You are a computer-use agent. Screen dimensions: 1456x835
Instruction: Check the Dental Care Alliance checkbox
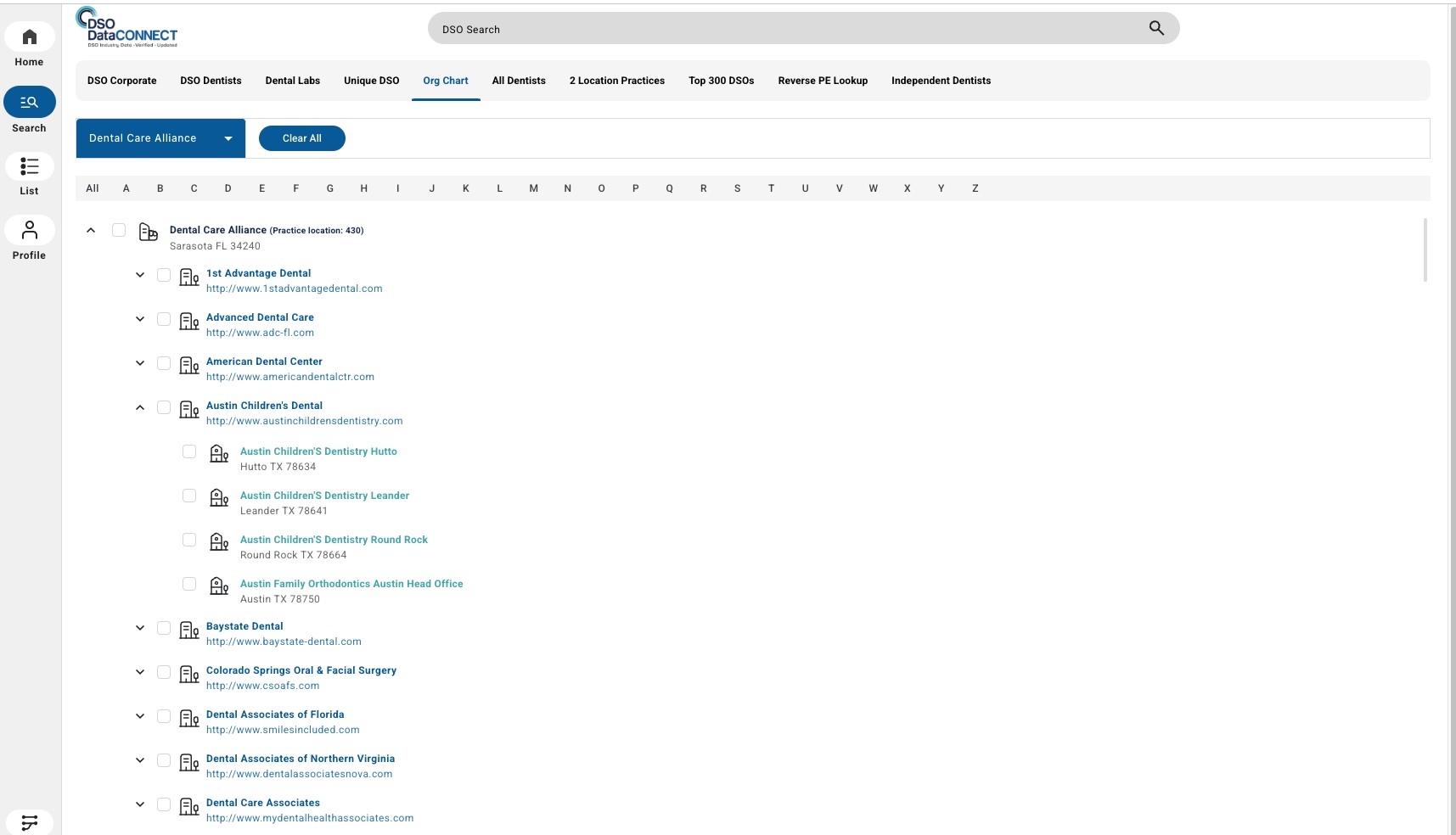pyautogui.click(x=119, y=229)
